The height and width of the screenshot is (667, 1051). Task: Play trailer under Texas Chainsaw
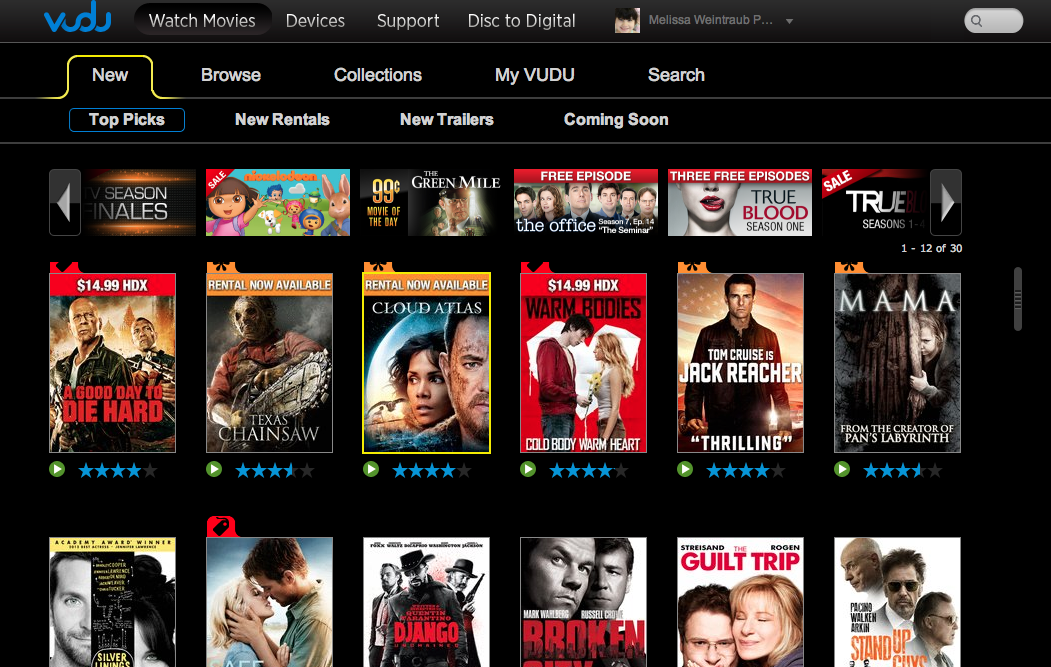click(x=214, y=469)
